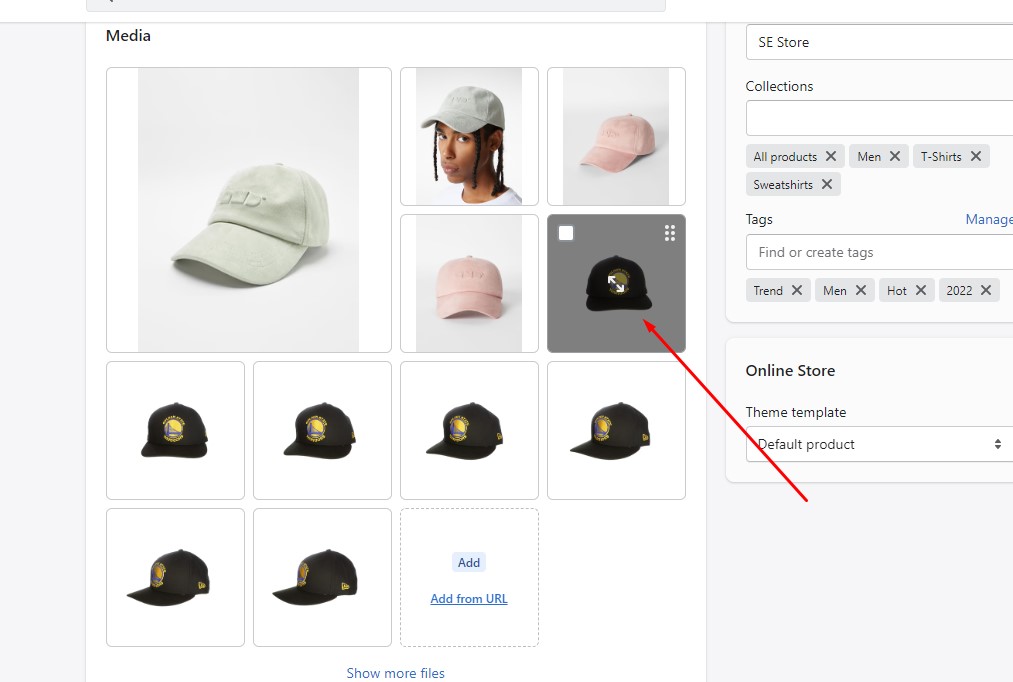The height and width of the screenshot is (682, 1013).
Task: Remove the 'All products' collection tag
Action: [x=830, y=156]
